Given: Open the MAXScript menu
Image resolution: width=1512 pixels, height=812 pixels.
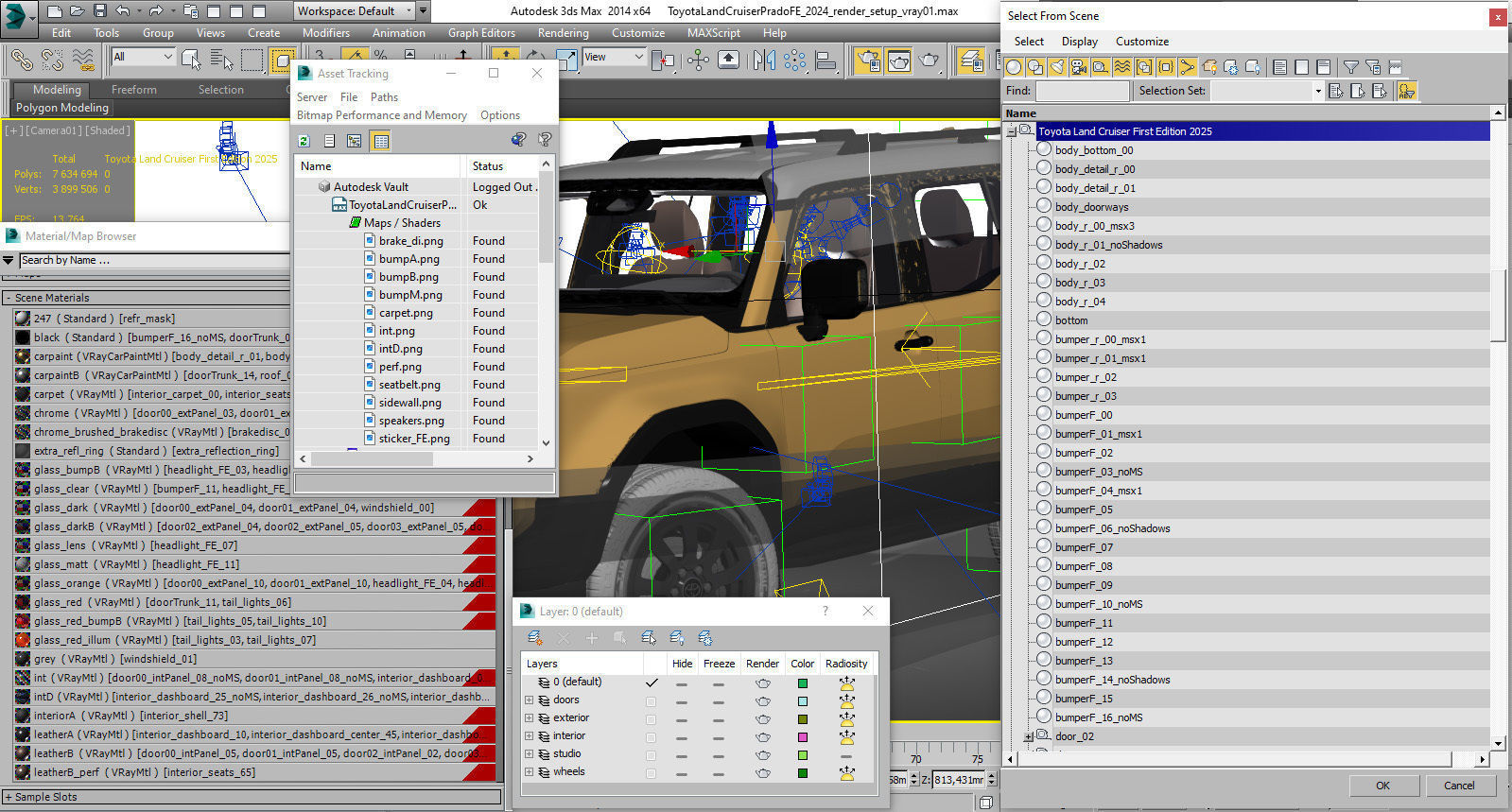Looking at the screenshot, I should point(714,32).
